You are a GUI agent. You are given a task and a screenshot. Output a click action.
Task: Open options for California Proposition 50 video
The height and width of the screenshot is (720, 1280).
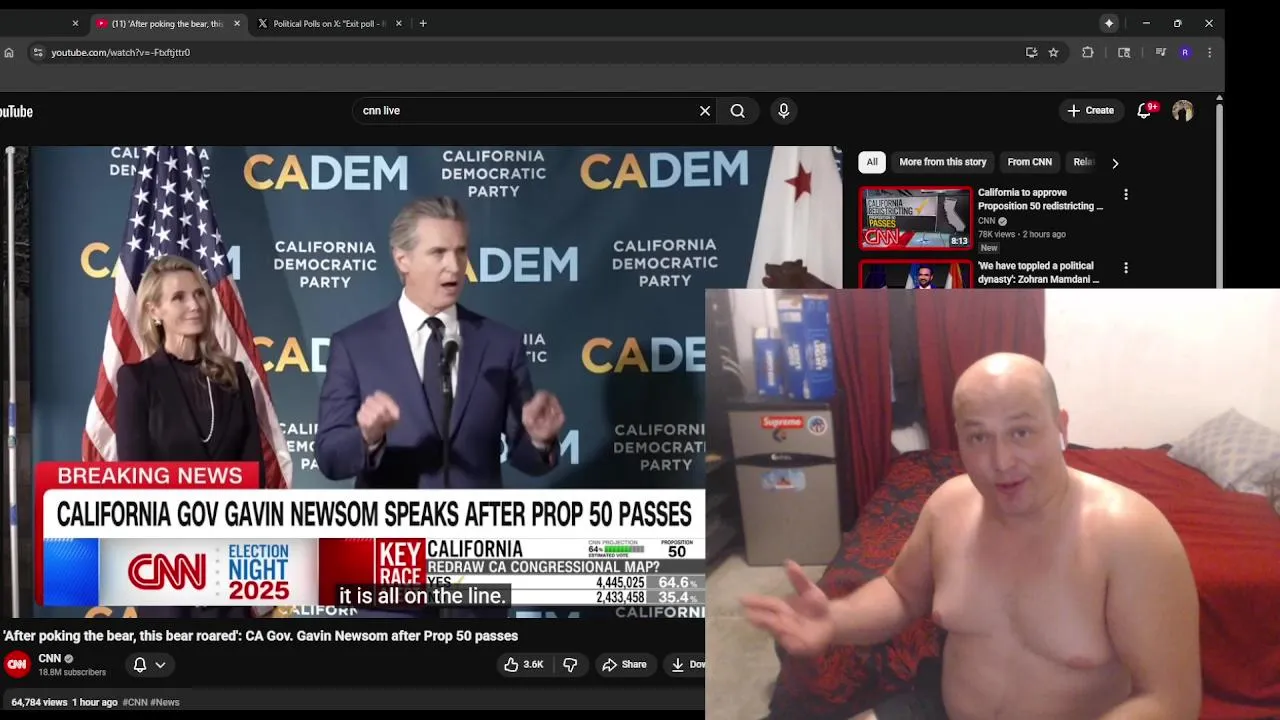pyautogui.click(x=1126, y=195)
